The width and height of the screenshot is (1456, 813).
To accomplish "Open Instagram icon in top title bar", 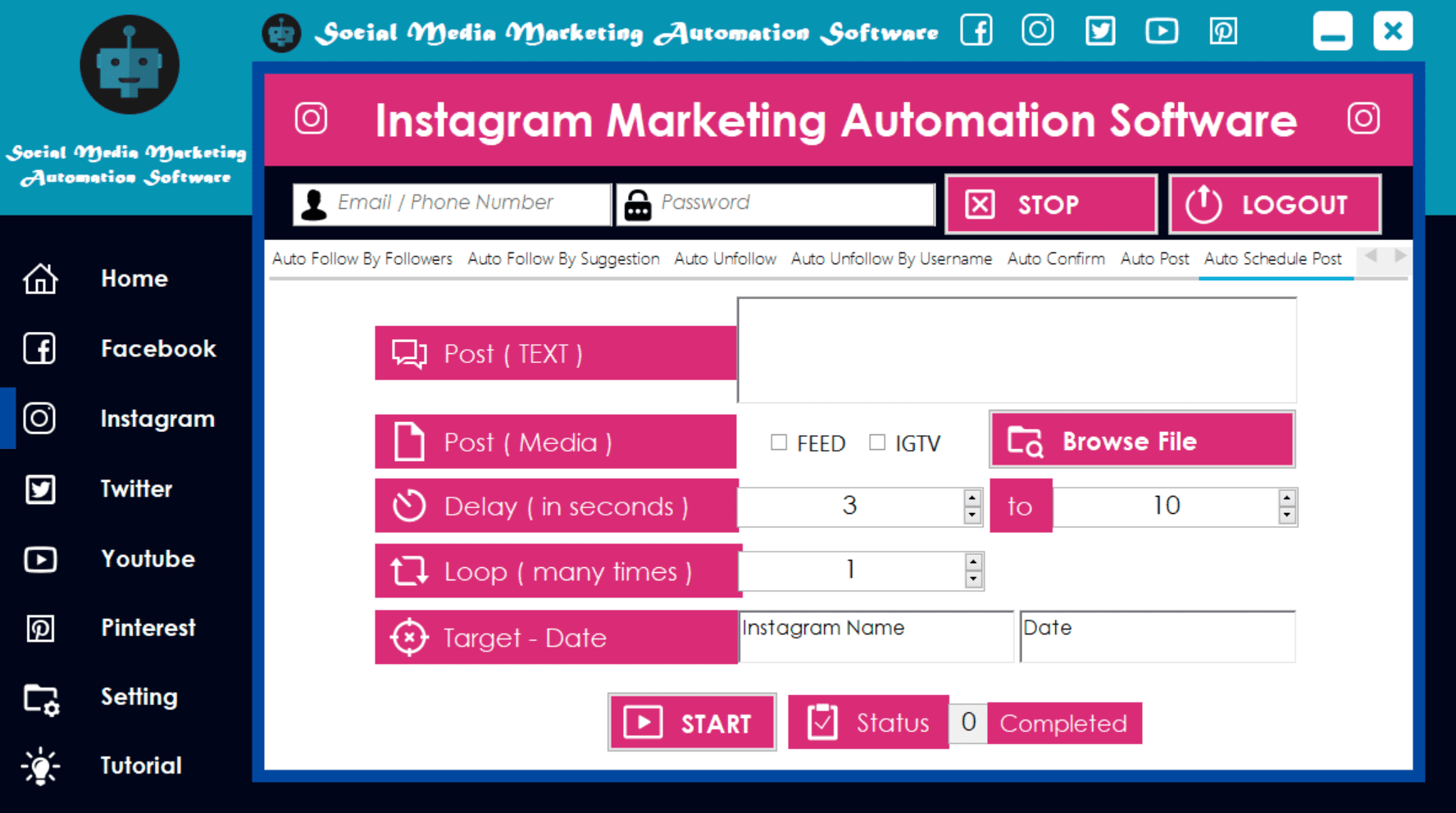I will [1038, 30].
